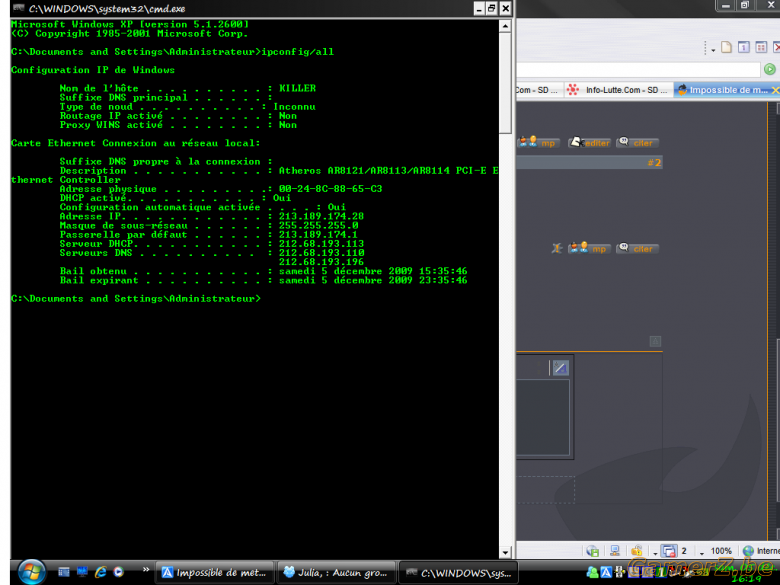Screen dimensions: 780x585
Task: Click DHCP server '212.68.193.113' text
Action: point(321,244)
